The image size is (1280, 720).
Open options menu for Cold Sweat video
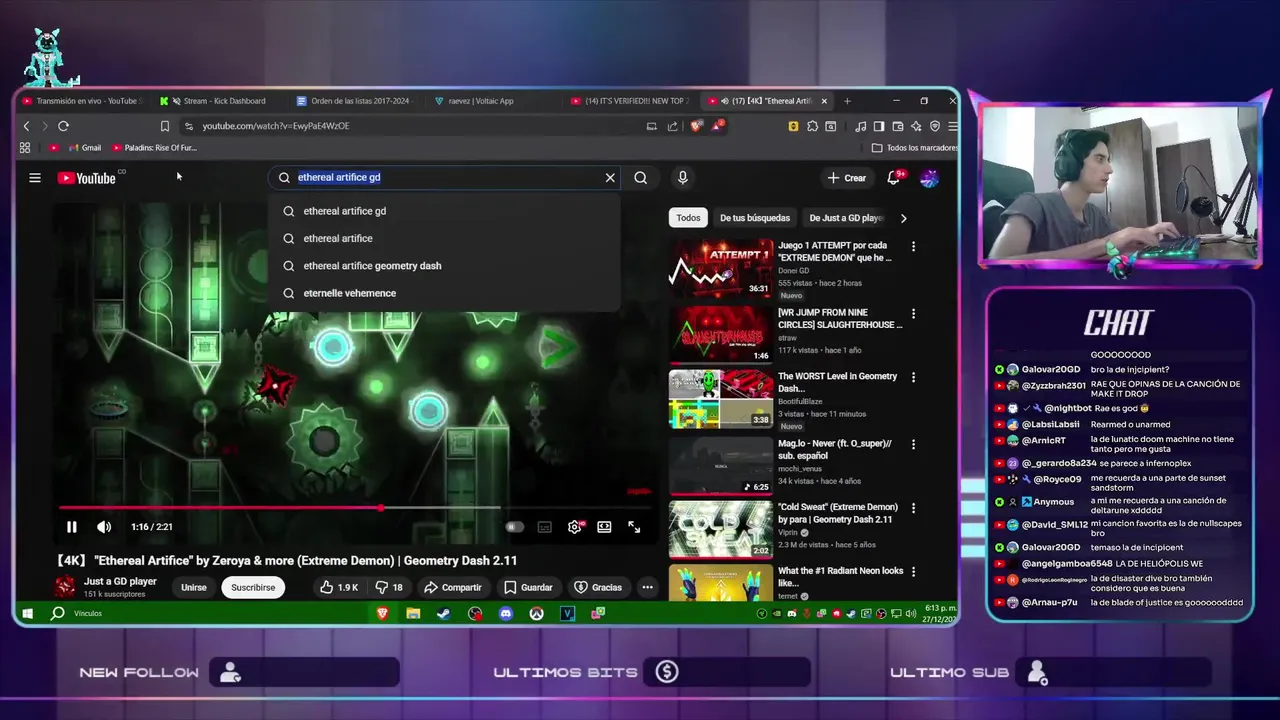pos(913,508)
